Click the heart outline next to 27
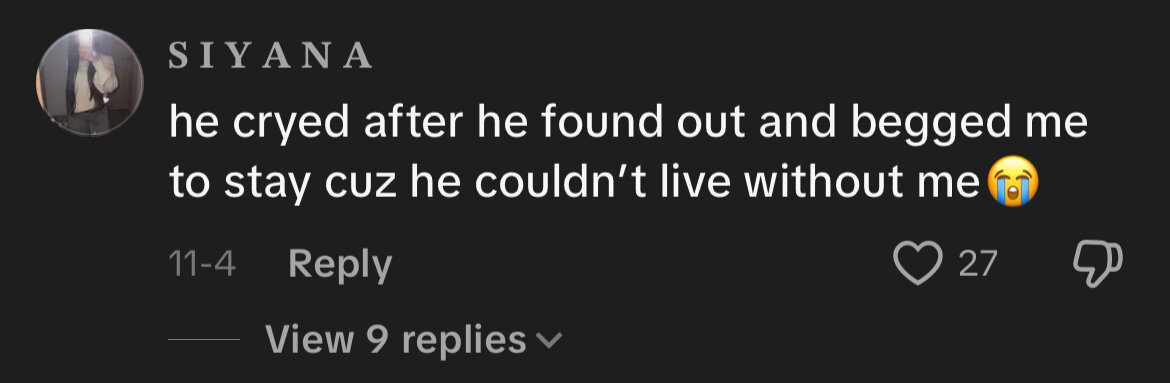Viewport: 1170px width, 383px height. (x=916, y=264)
